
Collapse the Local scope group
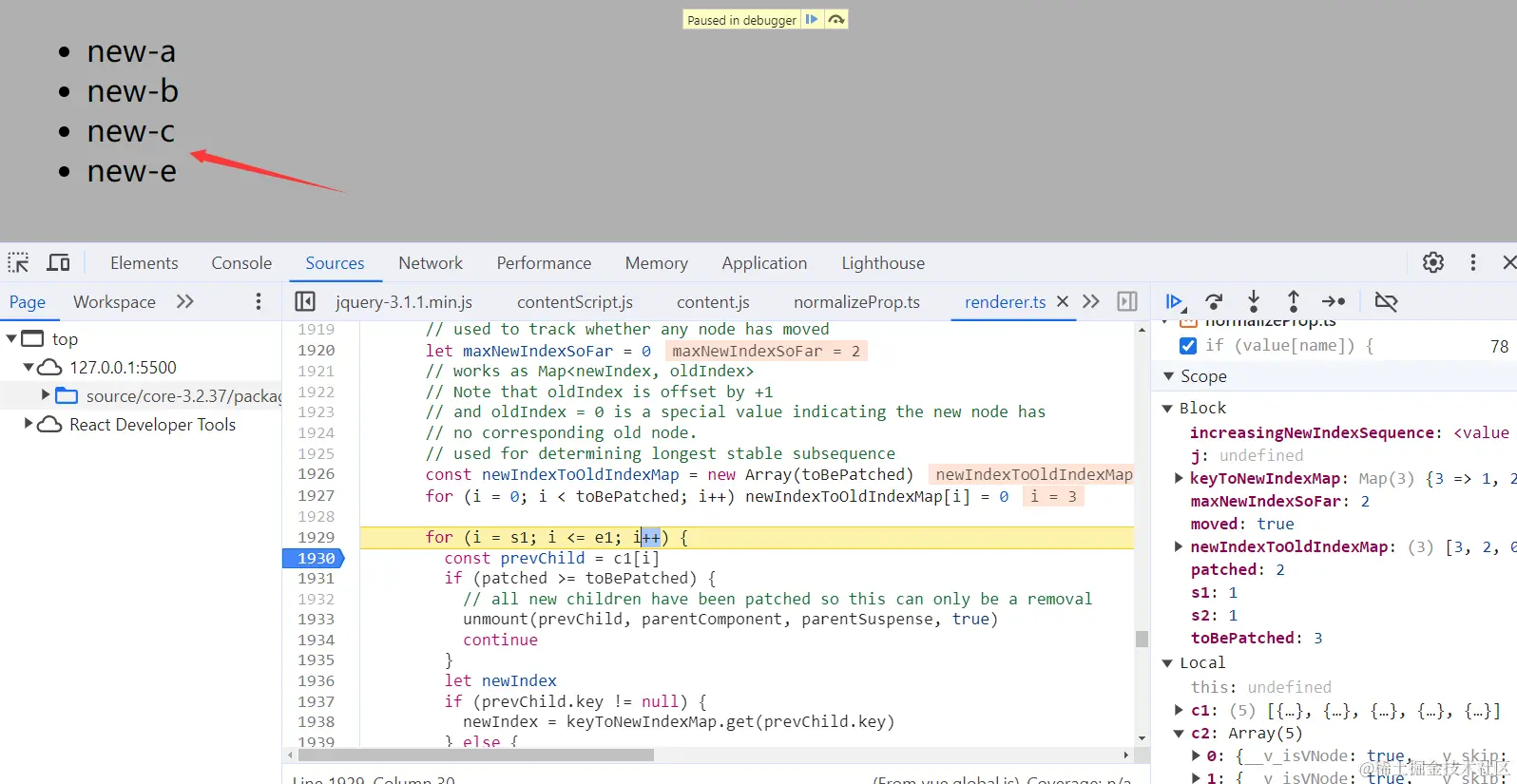[1167, 663]
